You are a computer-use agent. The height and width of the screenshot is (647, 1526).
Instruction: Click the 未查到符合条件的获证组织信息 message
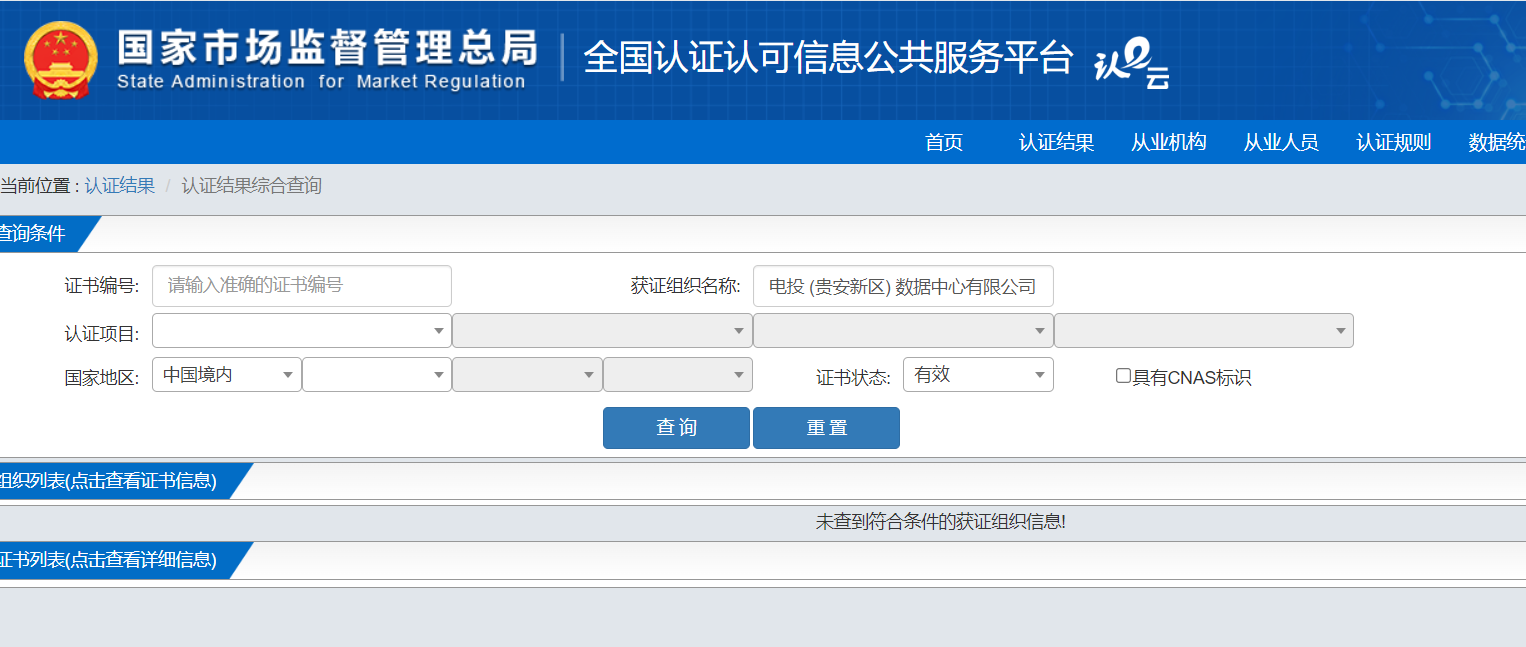click(940, 522)
